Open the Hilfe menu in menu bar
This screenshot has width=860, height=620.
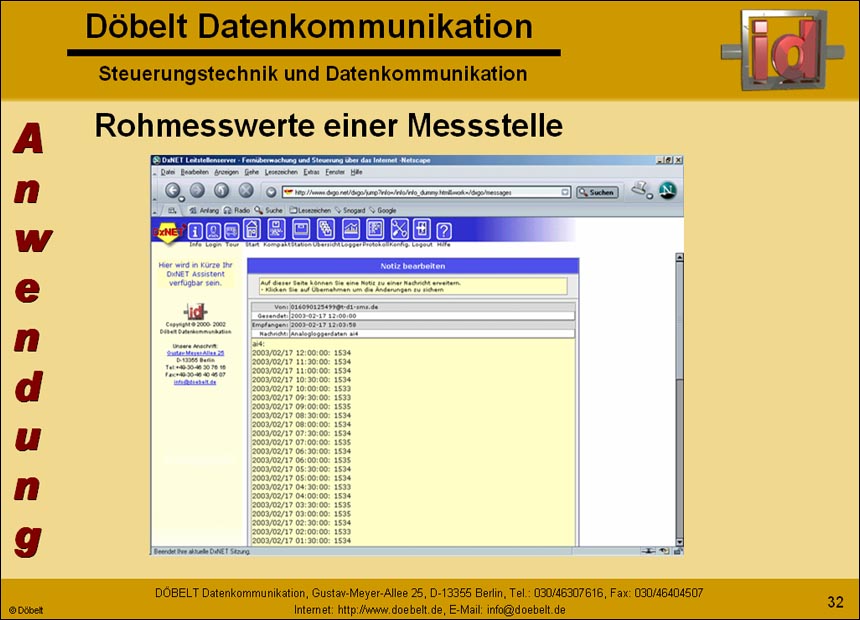[x=357, y=172]
